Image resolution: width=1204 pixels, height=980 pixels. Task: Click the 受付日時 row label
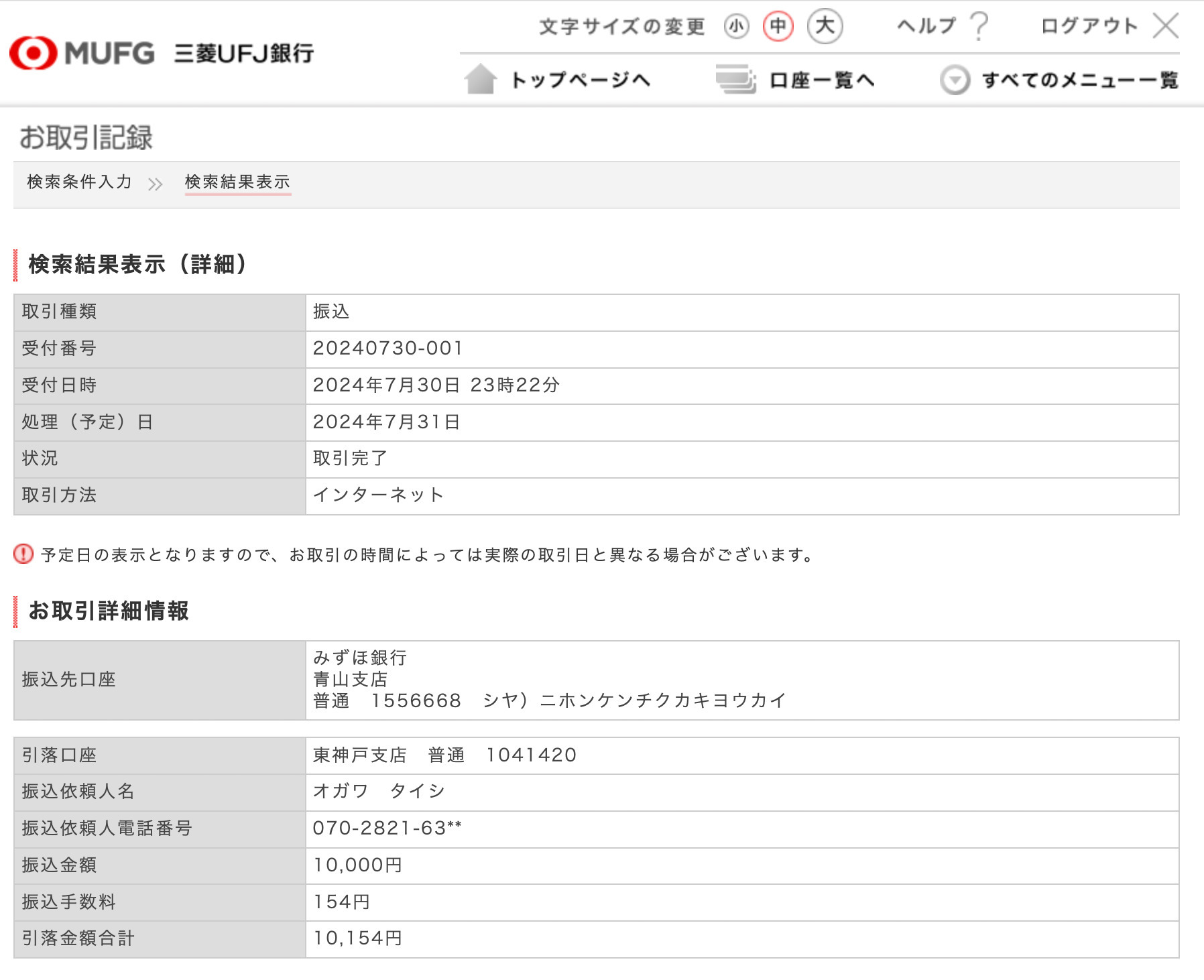pos(59,385)
